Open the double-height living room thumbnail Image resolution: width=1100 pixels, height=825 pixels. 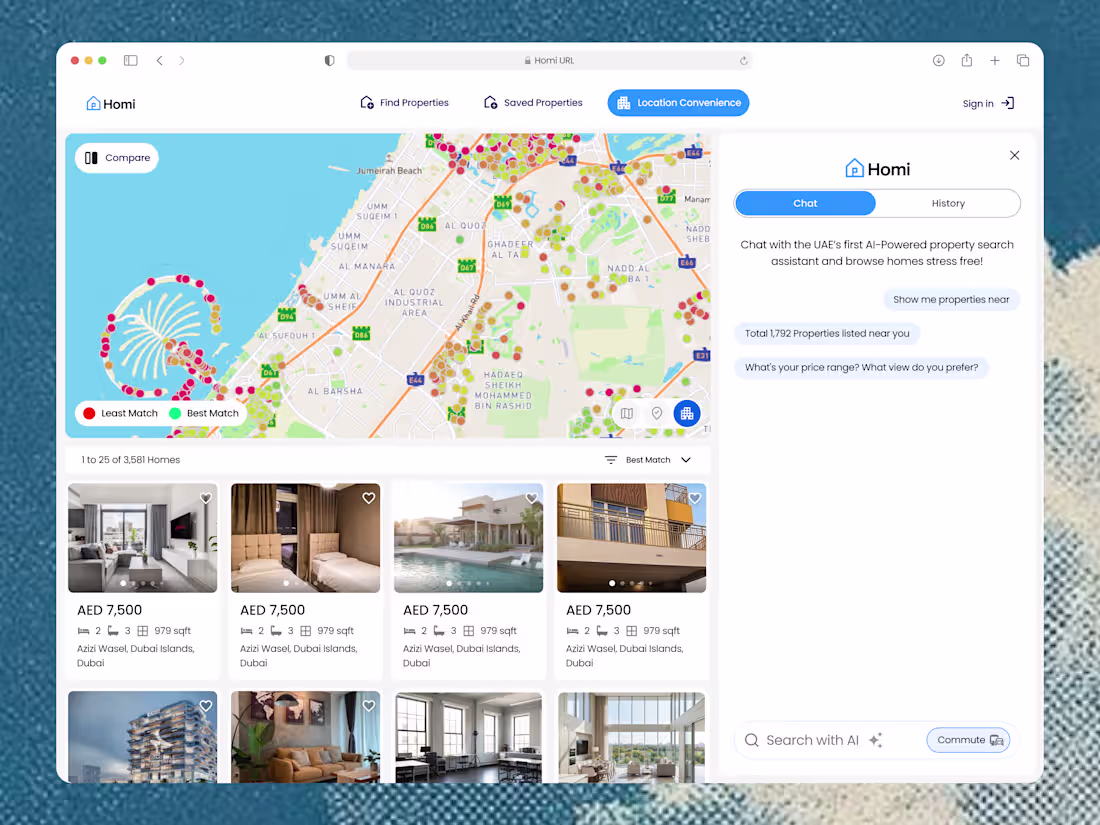631,737
